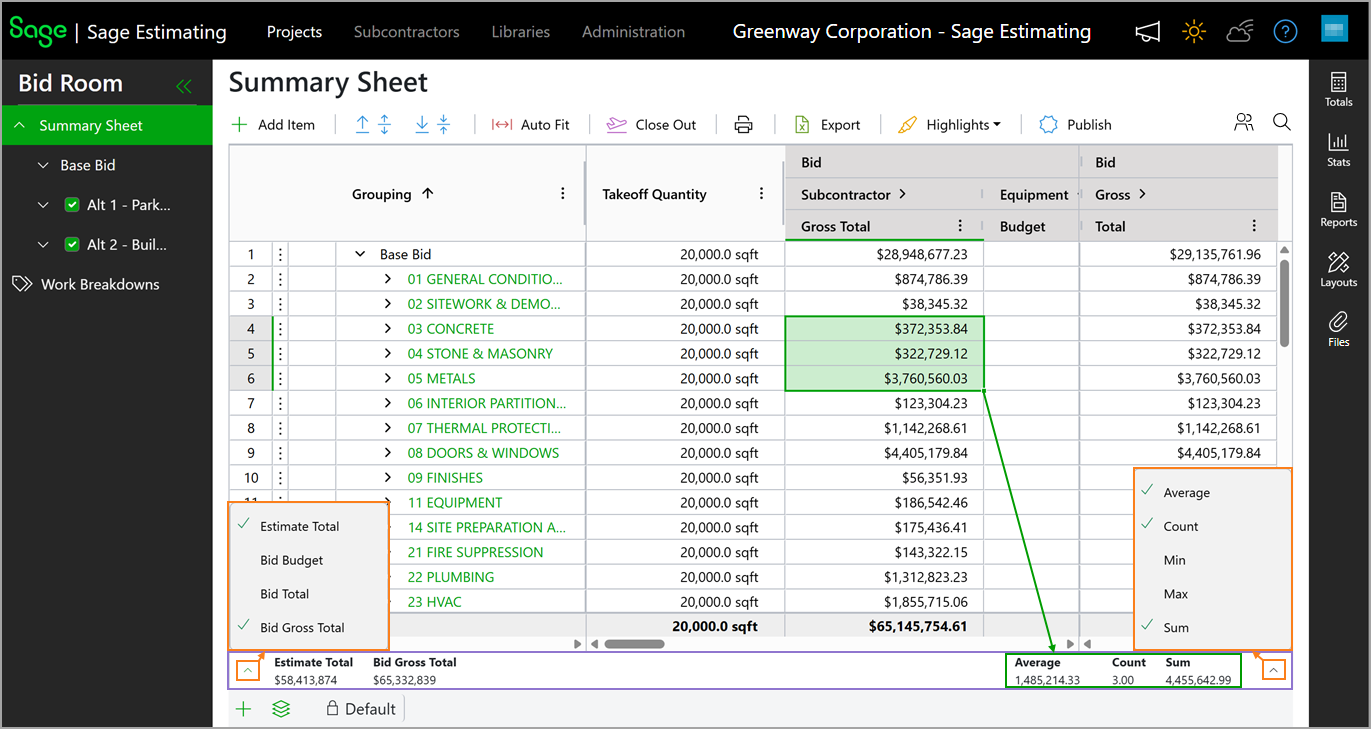This screenshot has height=729, width=1371.
Task: Click the Auto Fit button
Action: 531,125
